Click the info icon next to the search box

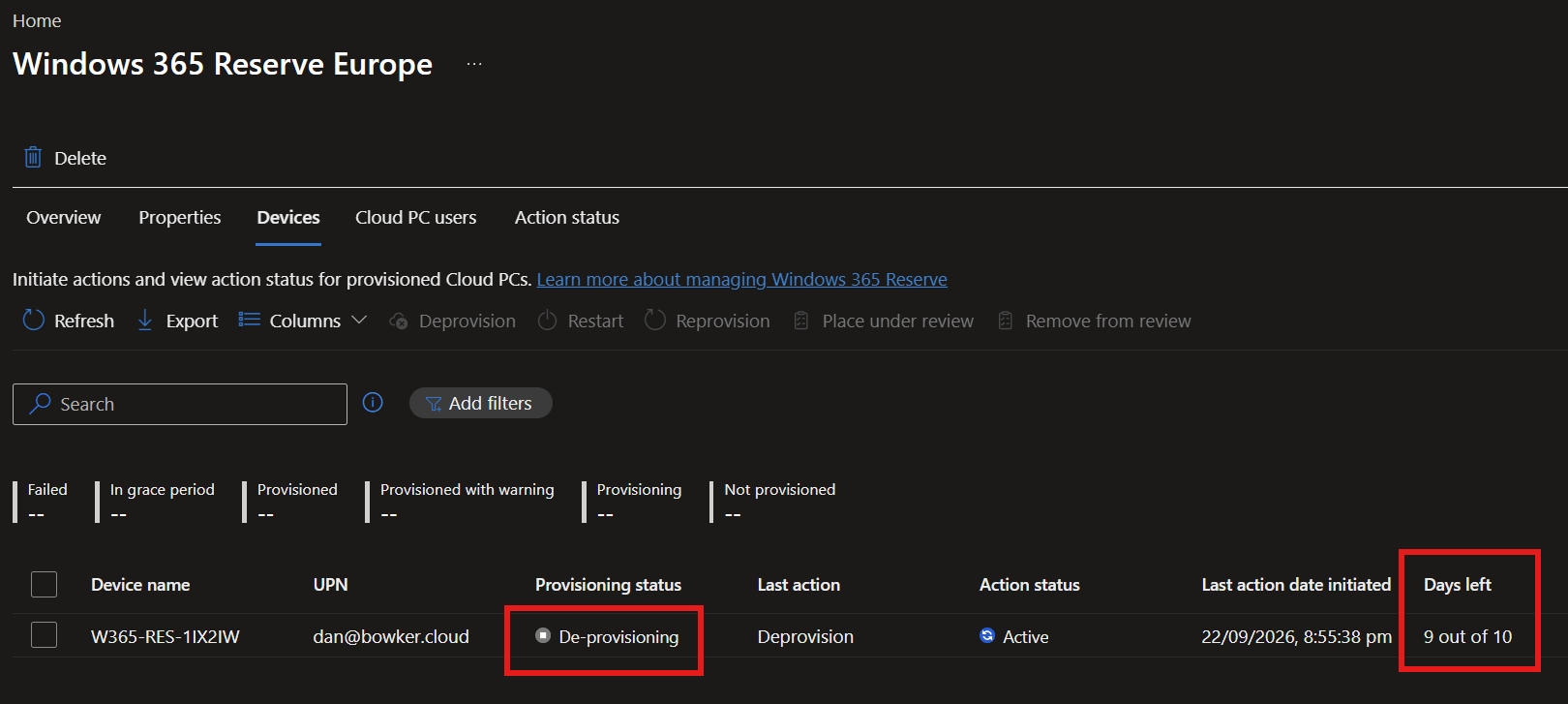pyautogui.click(x=373, y=402)
